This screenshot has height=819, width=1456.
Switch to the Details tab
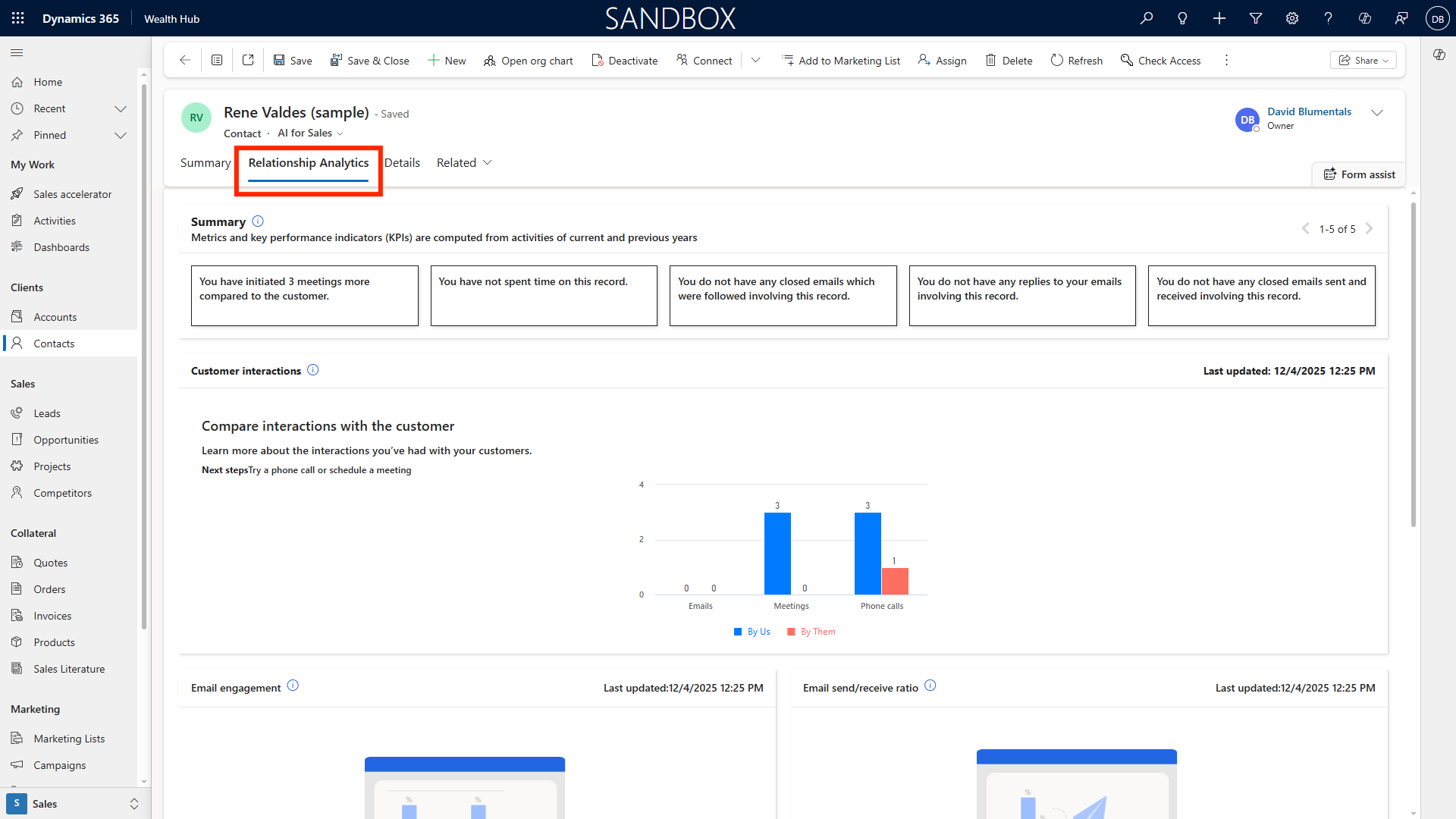(402, 163)
